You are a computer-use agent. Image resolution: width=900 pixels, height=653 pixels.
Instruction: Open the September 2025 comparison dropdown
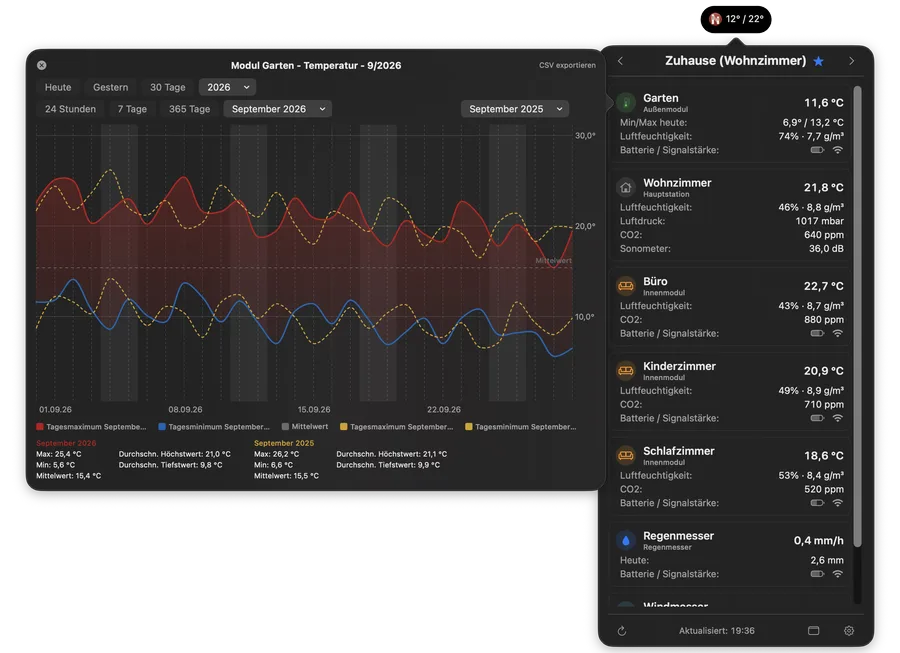tap(515, 109)
